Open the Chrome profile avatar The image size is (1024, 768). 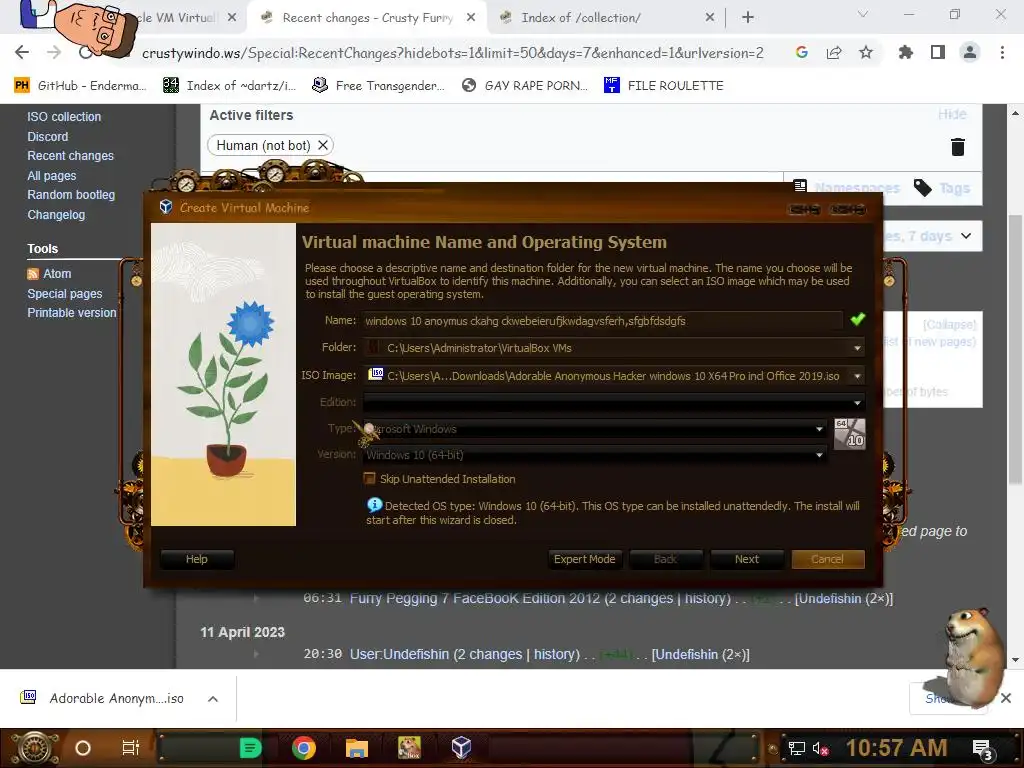(970, 52)
